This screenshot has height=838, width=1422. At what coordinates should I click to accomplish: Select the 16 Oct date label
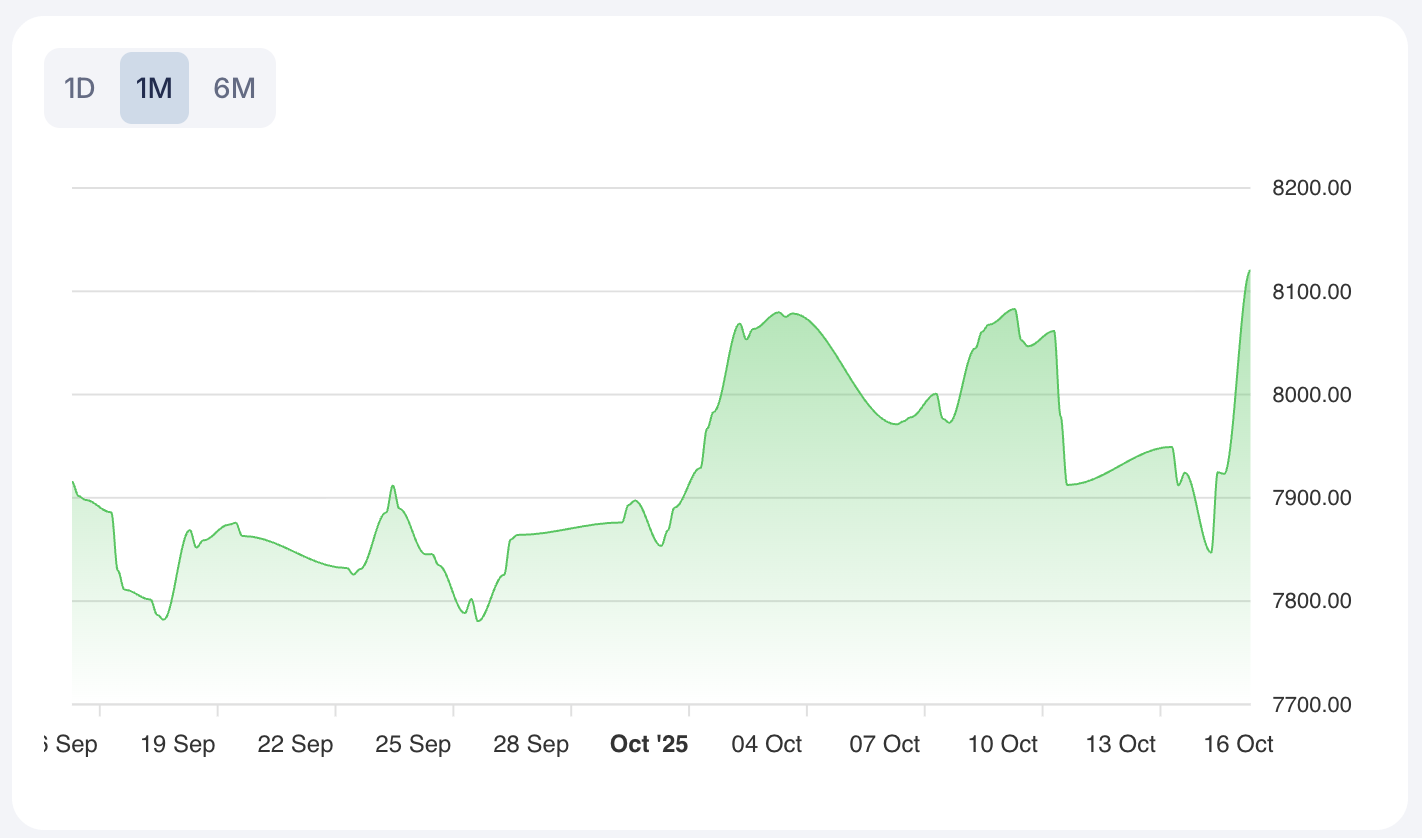1238,744
